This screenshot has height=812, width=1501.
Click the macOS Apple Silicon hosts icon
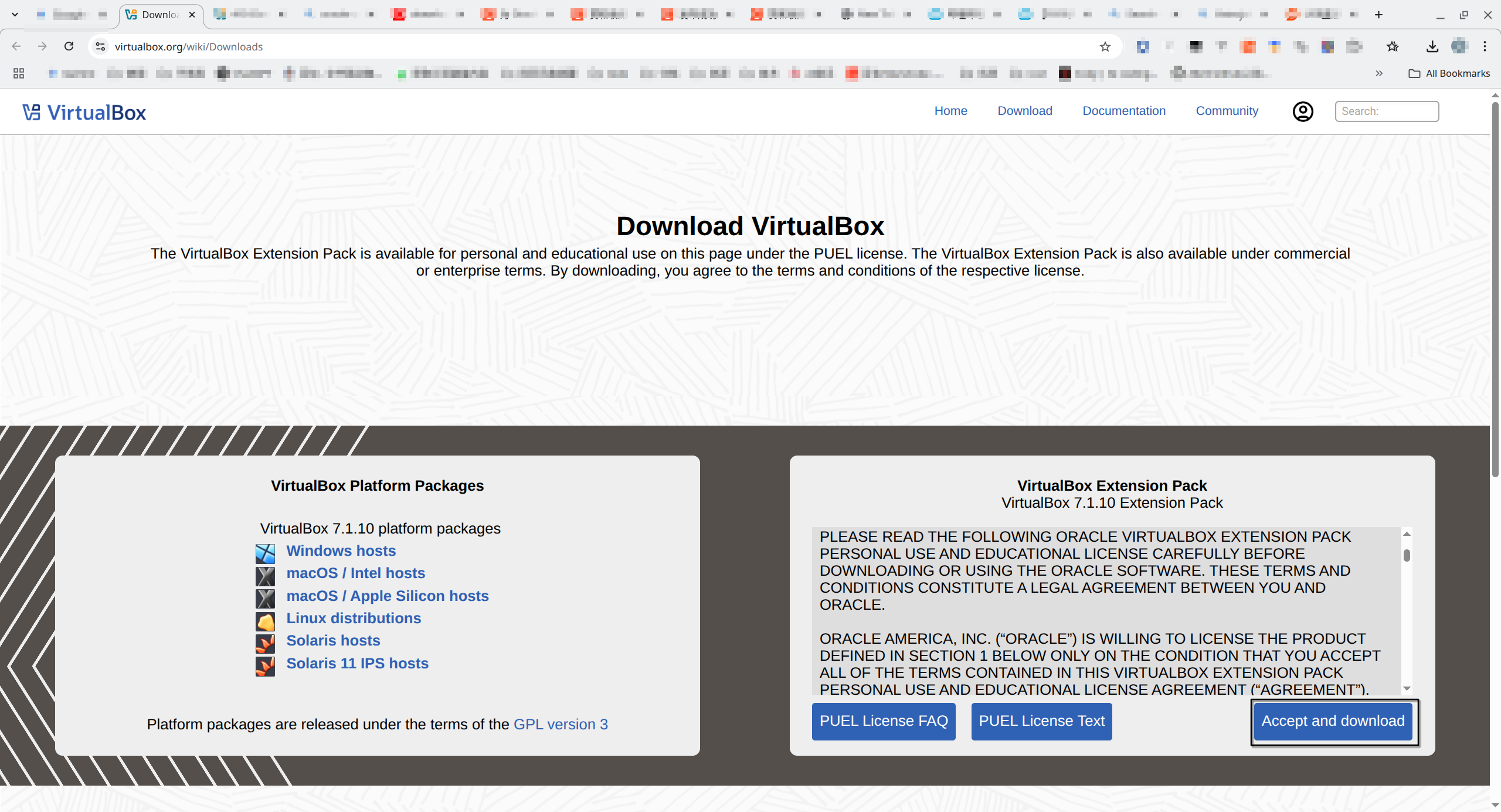pyautogui.click(x=266, y=599)
